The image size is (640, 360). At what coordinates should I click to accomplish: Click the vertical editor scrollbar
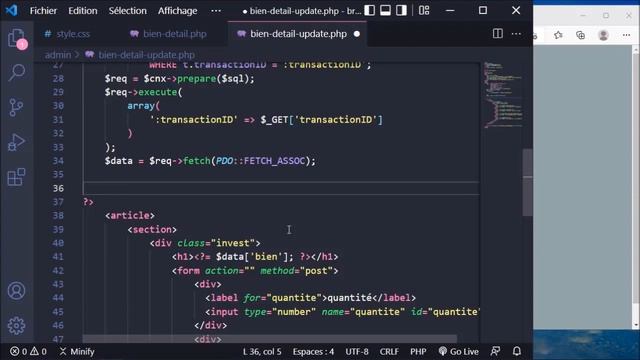(x=527, y=183)
